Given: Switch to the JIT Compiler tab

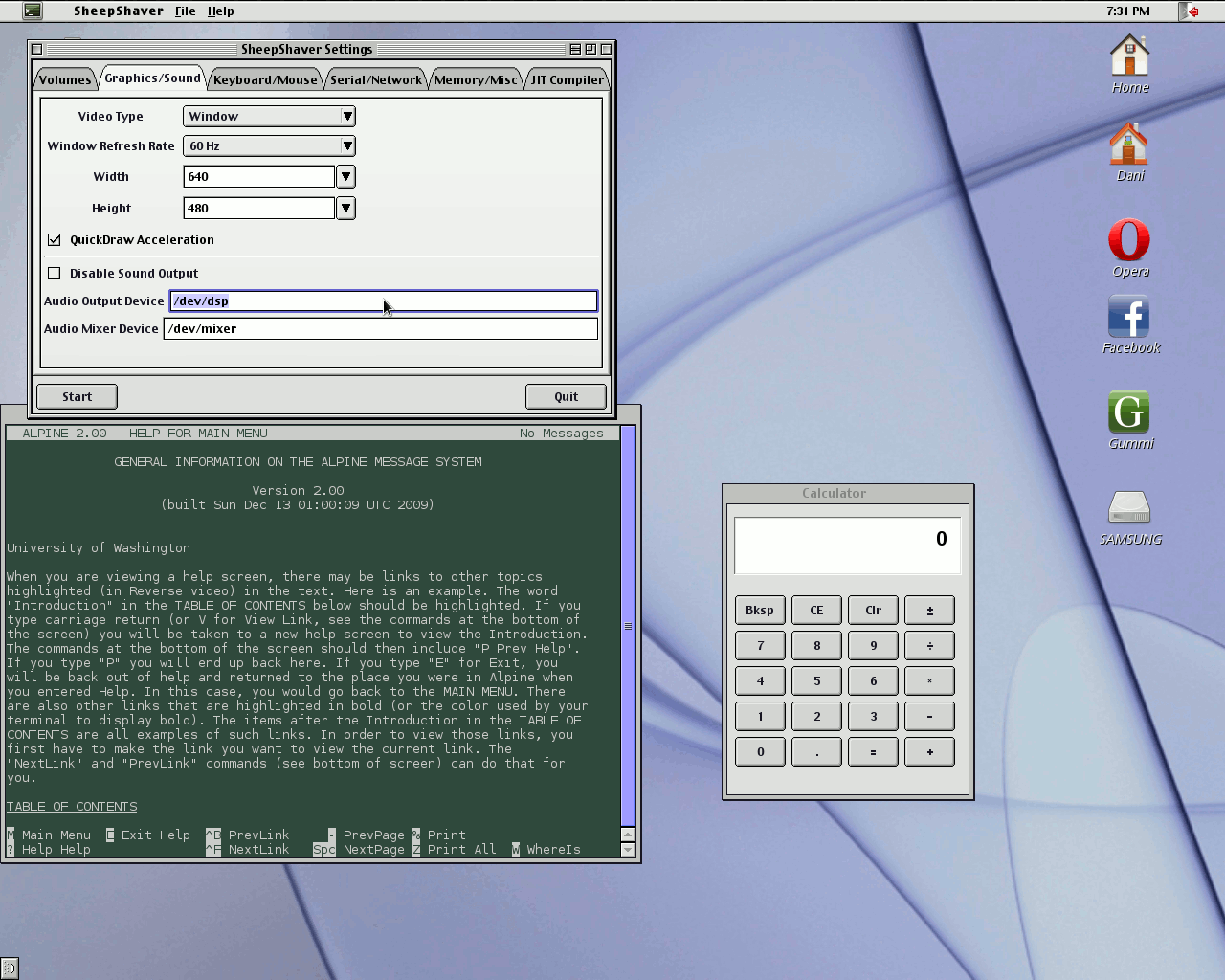Looking at the screenshot, I should tap(568, 79).
